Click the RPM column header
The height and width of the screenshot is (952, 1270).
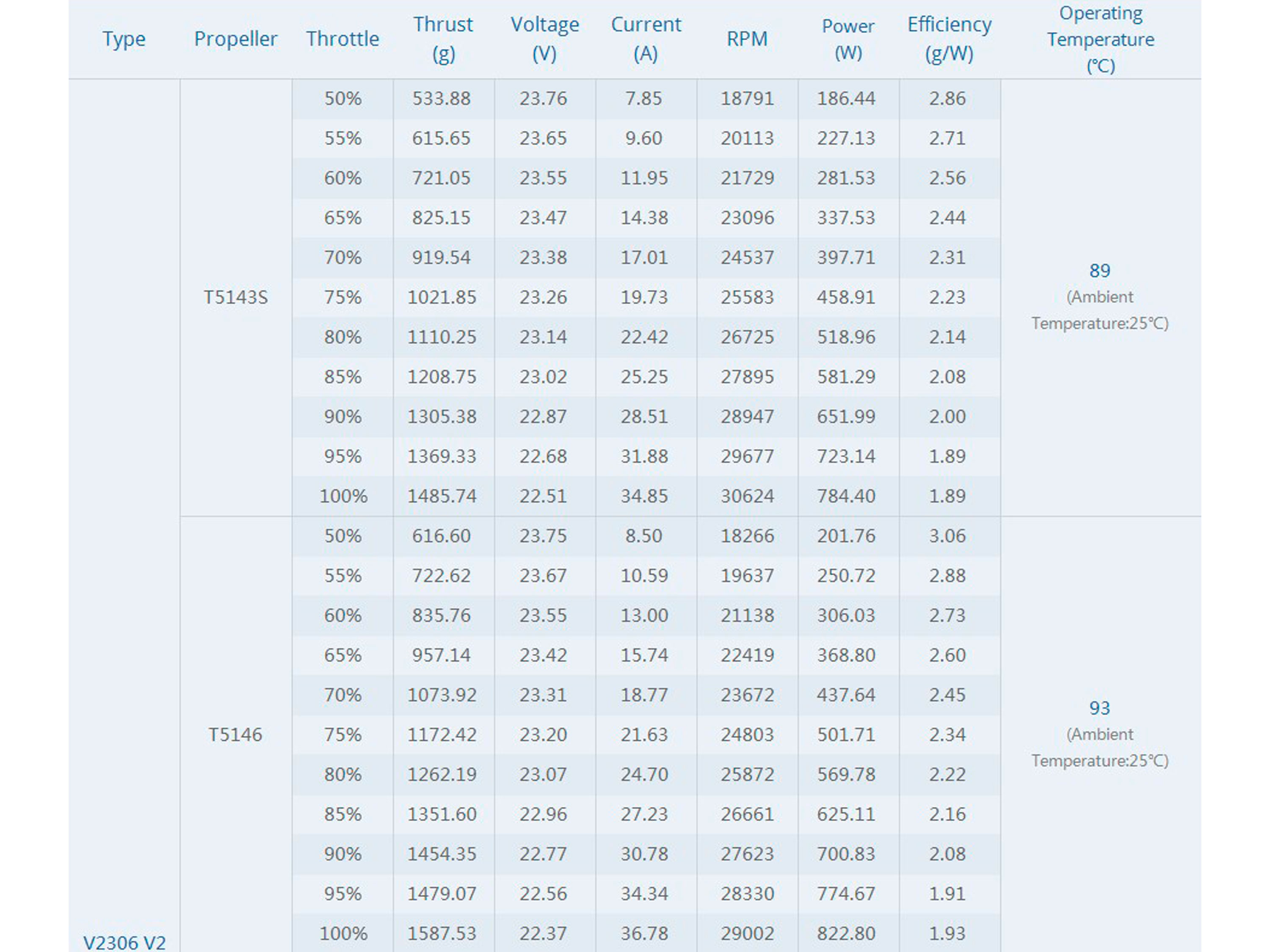pos(746,39)
